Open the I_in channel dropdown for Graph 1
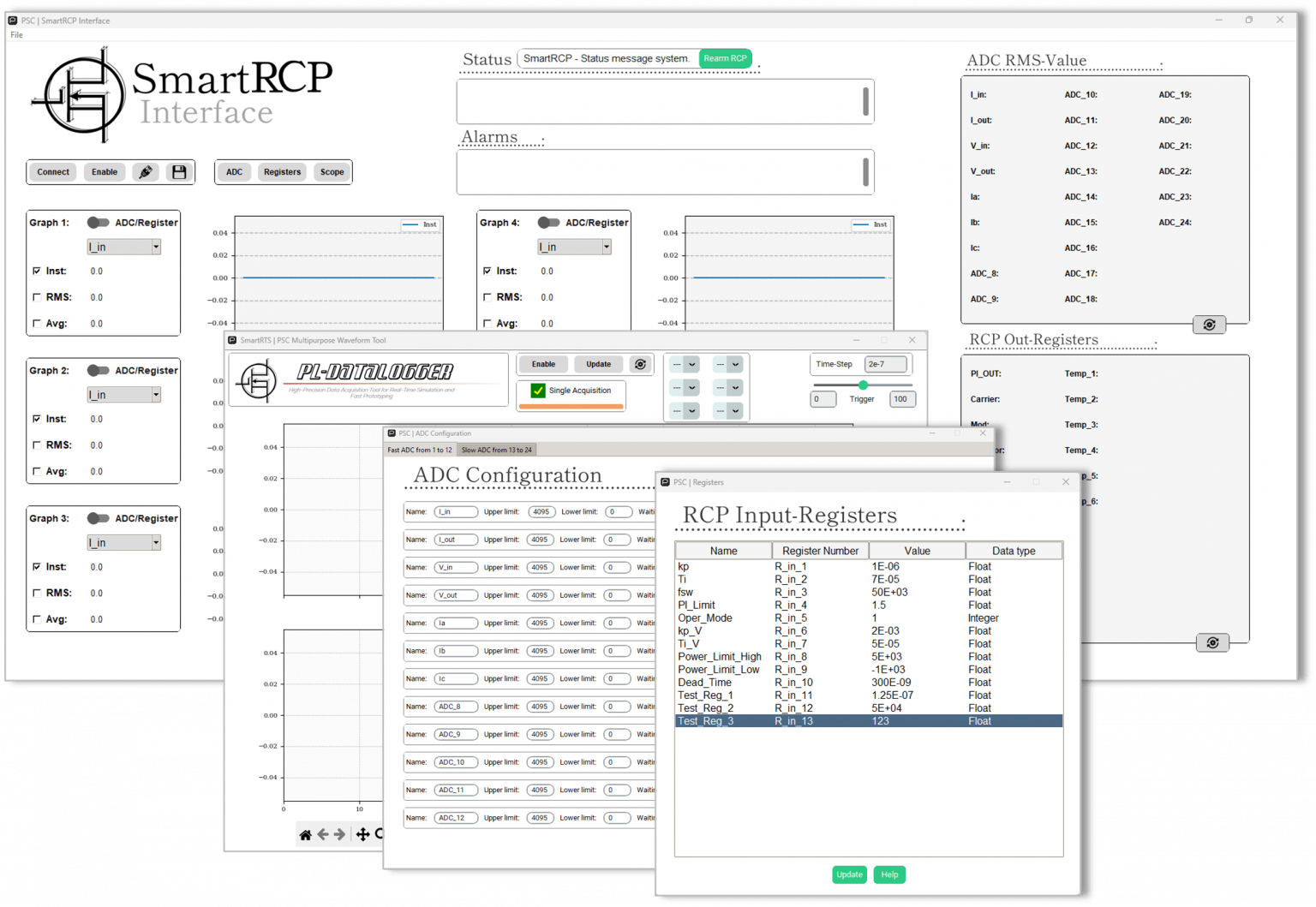This screenshot has height=907, width=1316. pyautogui.click(x=156, y=247)
